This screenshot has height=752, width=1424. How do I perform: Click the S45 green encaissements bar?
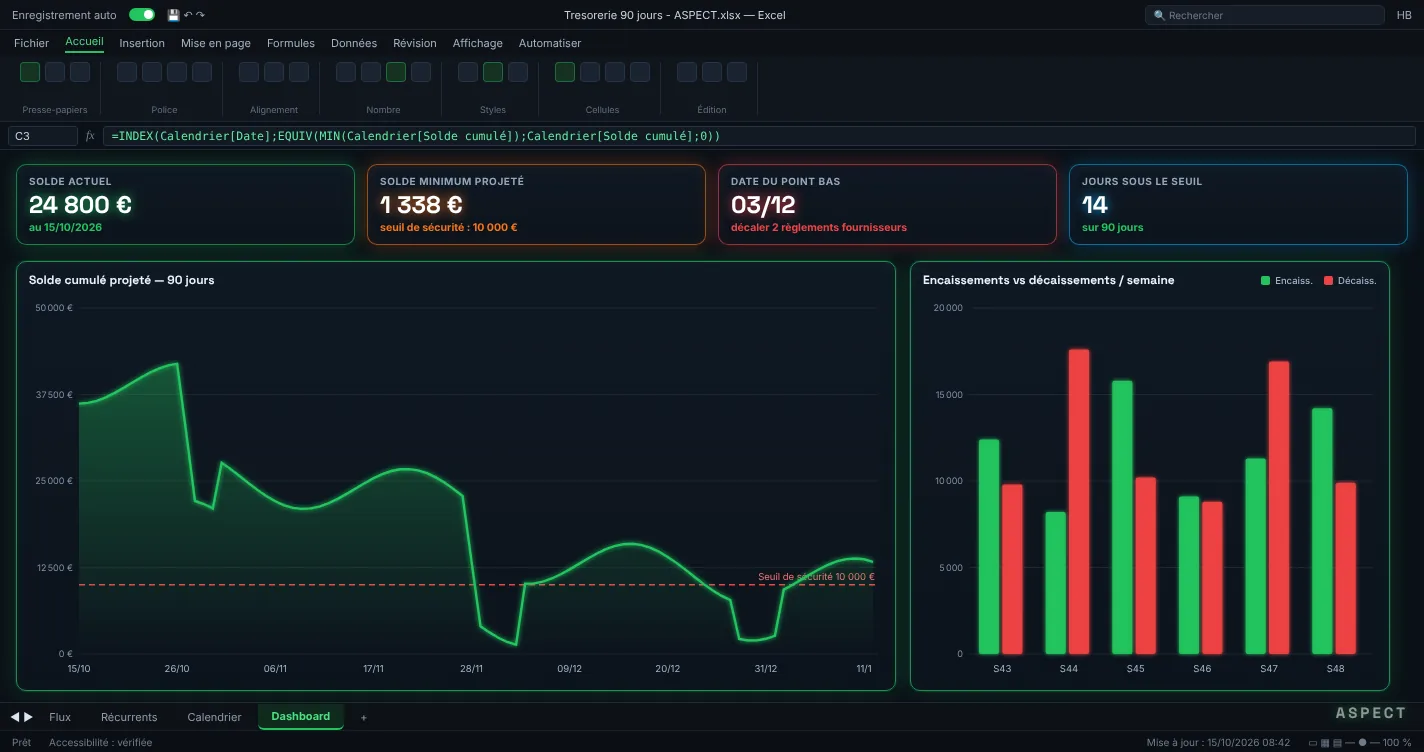click(1122, 517)
